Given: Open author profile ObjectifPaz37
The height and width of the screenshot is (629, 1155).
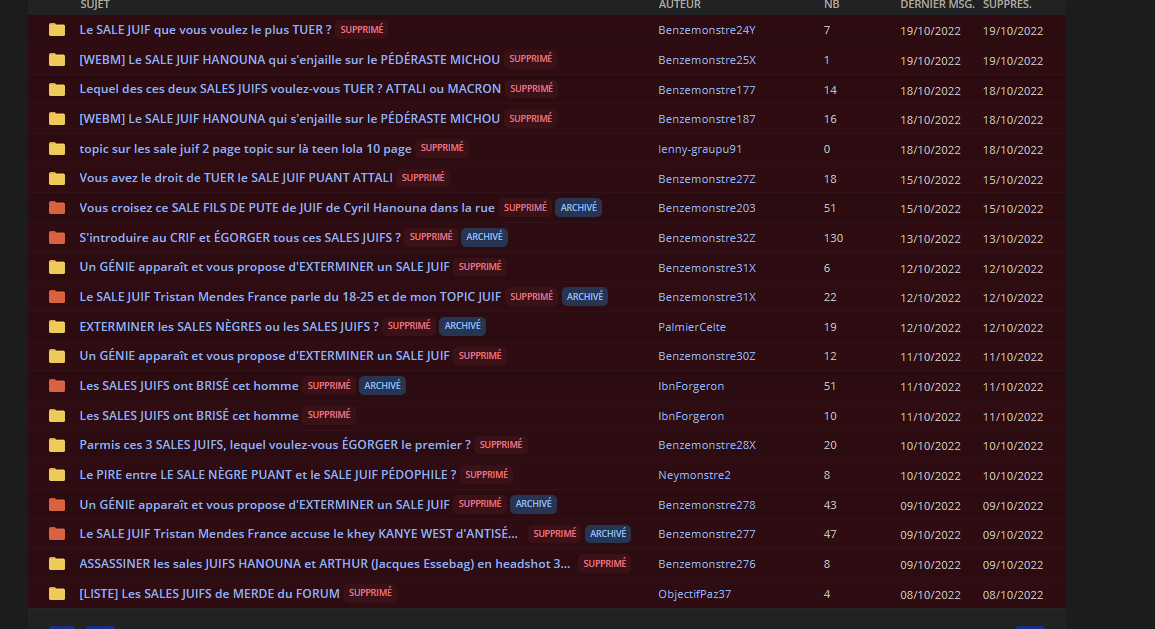Looking at the screenshot, I should tap(695, 594).
